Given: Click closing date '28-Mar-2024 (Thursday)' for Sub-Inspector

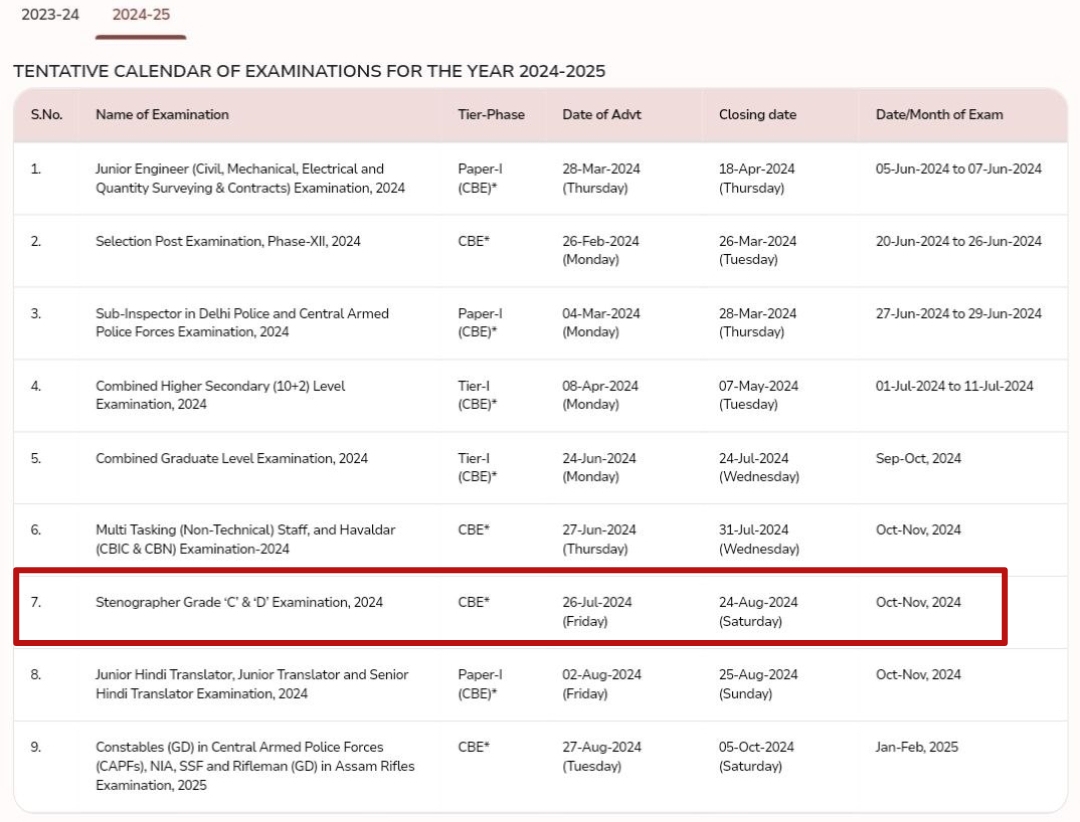Looking at the screenshot, I should pos(757,322).
